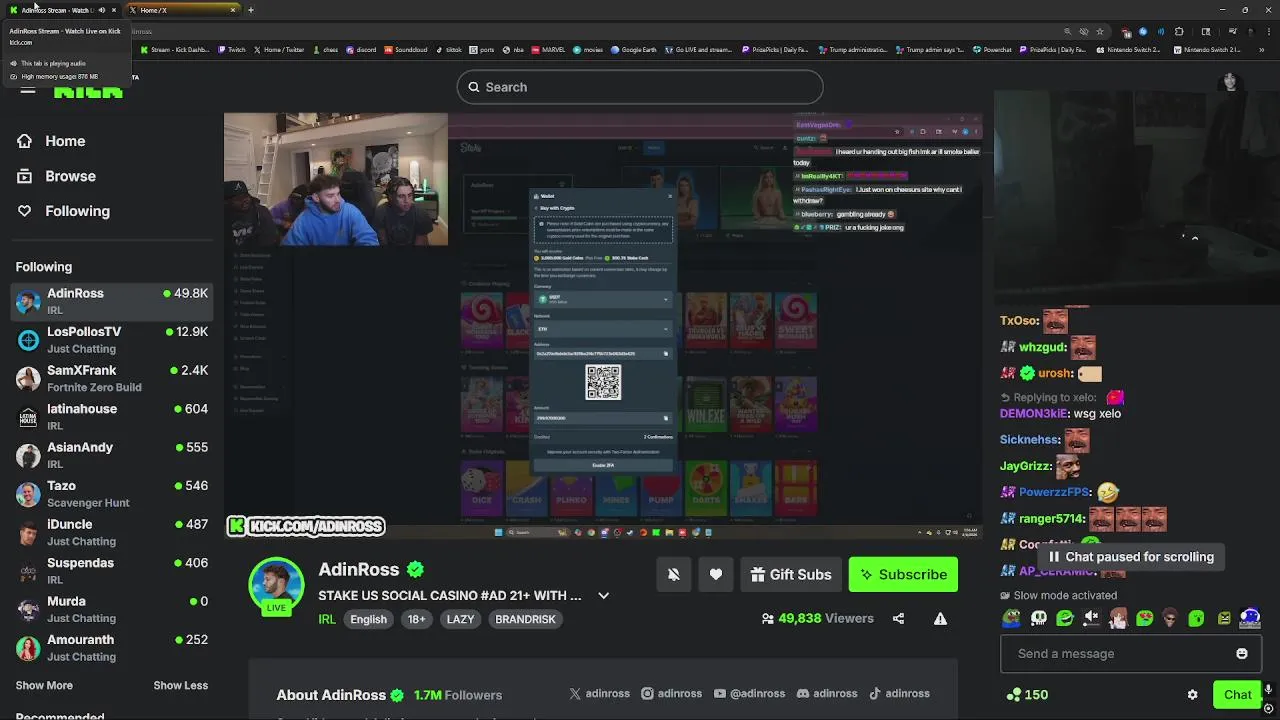1280x720 pixels.
Task: Open chat settings gear icon
Action: coord(1192,694)
